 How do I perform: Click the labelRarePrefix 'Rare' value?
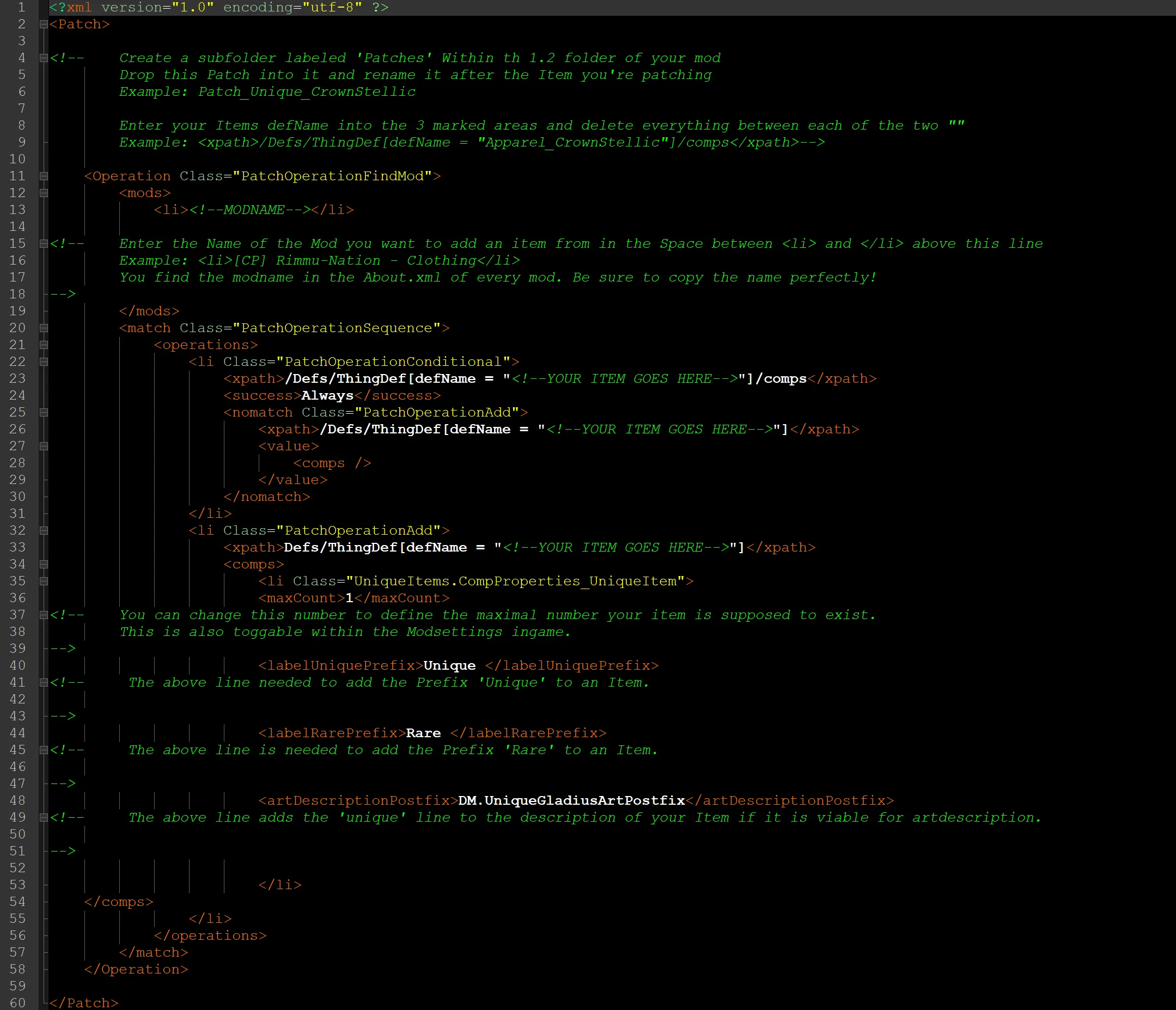point(423,733)
